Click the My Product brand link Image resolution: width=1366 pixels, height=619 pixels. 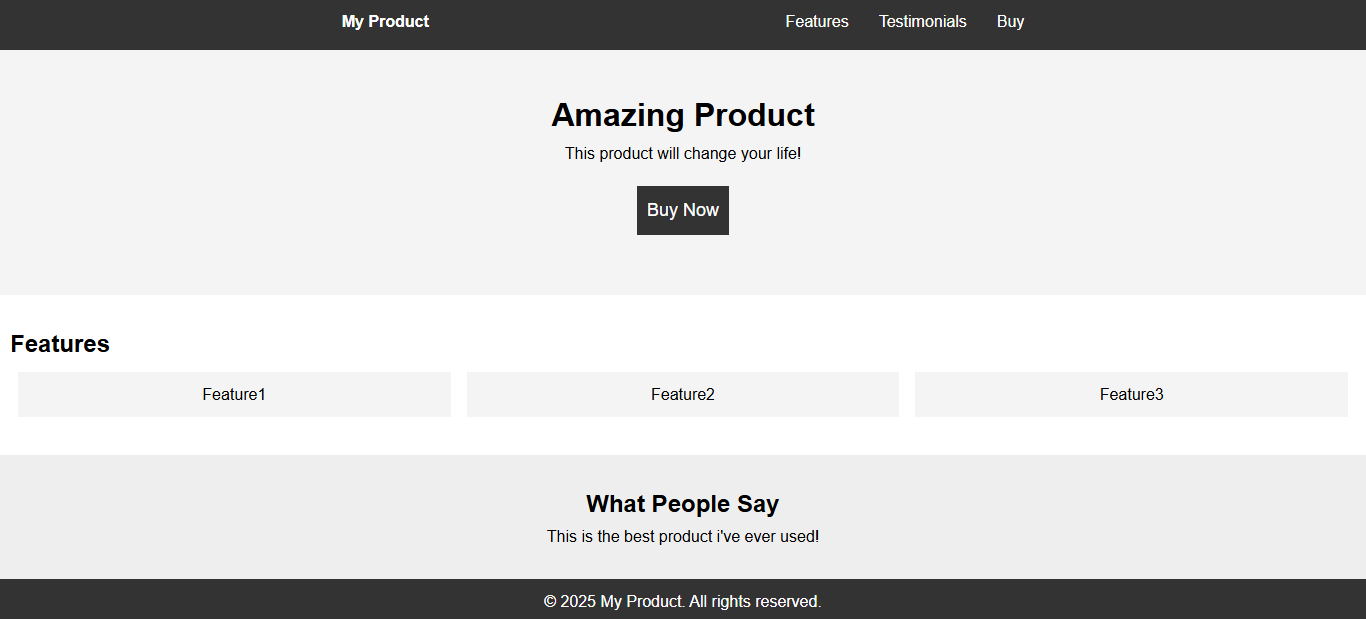click(385, 22)
